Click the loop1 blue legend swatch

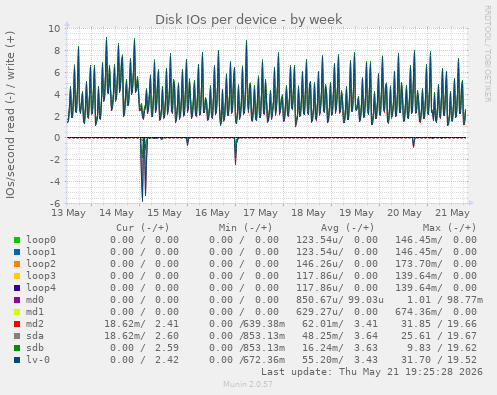pyautogui.click(x=17, y=252)
